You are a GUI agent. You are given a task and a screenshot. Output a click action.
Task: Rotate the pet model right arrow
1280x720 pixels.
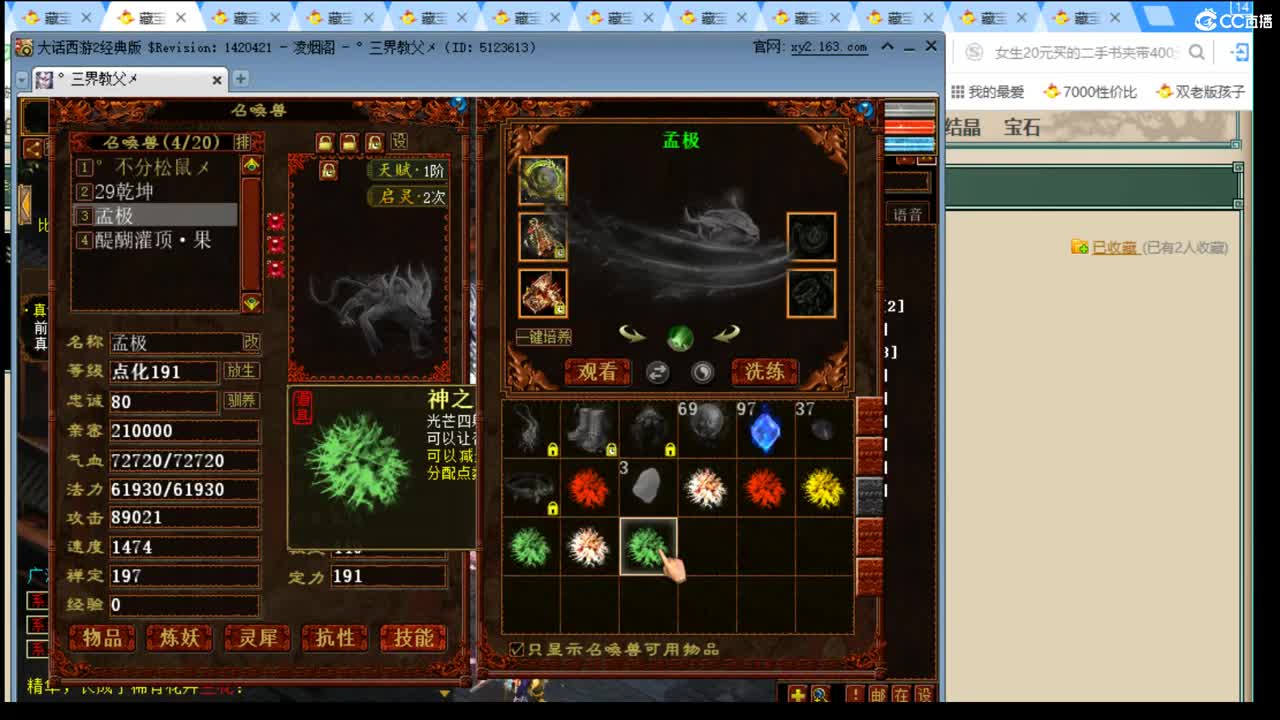[x=727, y=334]
